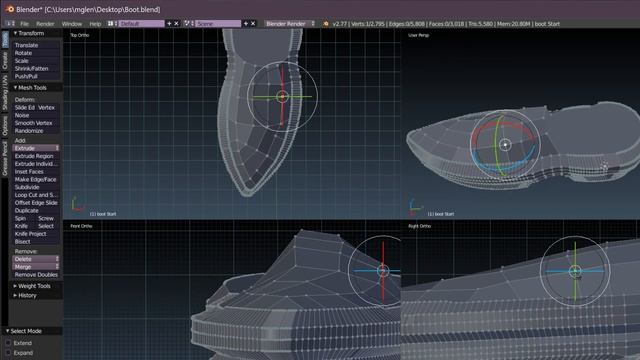Delete the current scene with X icon

[253, 24]
